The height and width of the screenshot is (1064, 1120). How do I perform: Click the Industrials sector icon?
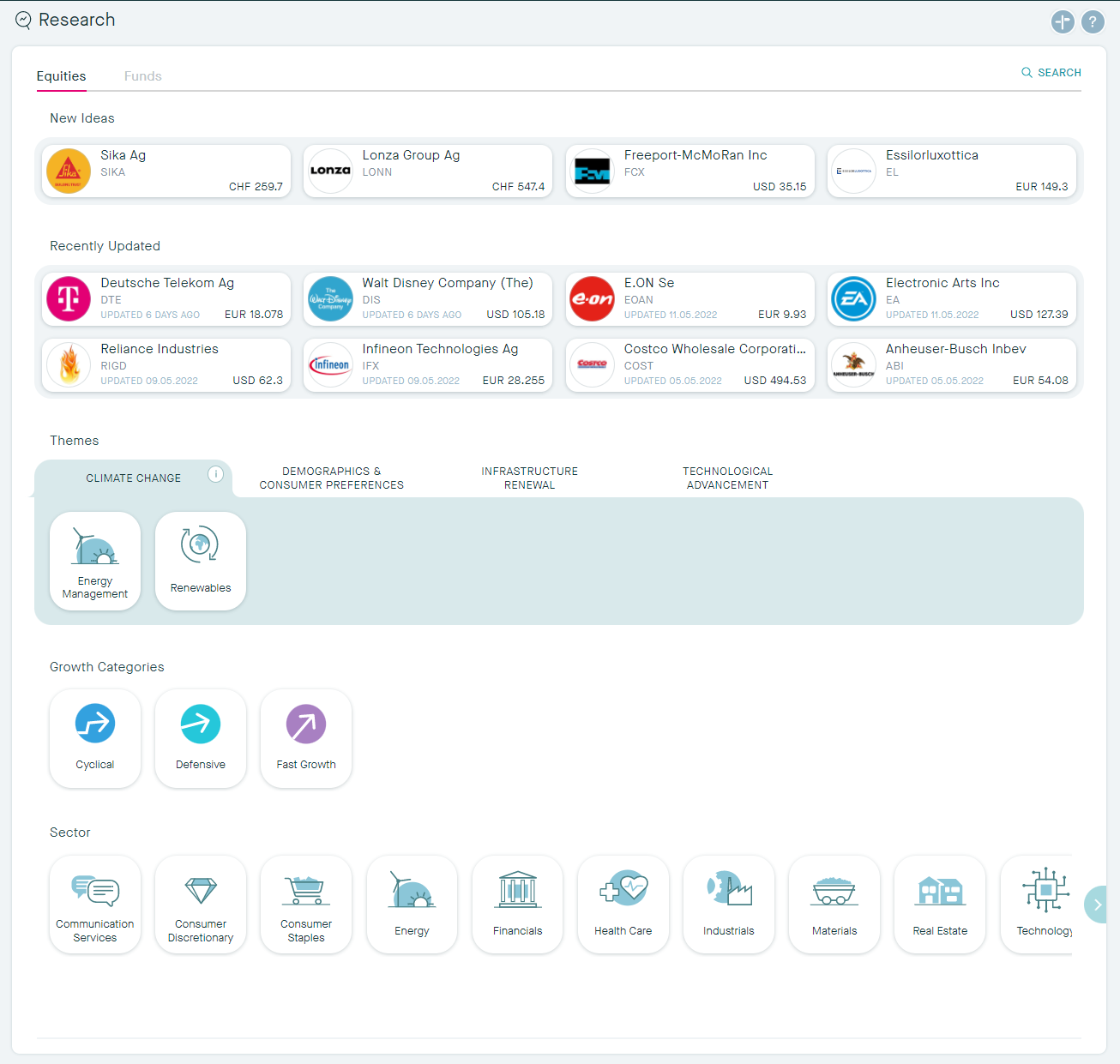pyautogui.click(x=728, y=904)
